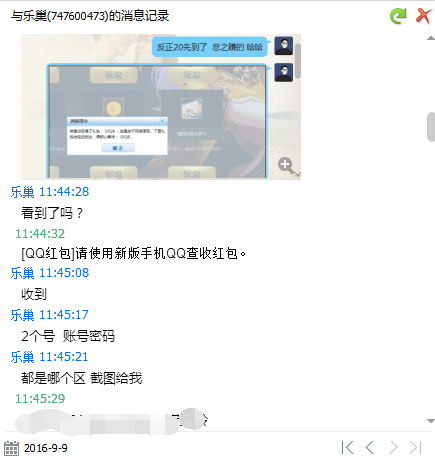Screen dimensions: 435x466
Task: Click the green refresh arrow icon
Action: coord(398,16)
